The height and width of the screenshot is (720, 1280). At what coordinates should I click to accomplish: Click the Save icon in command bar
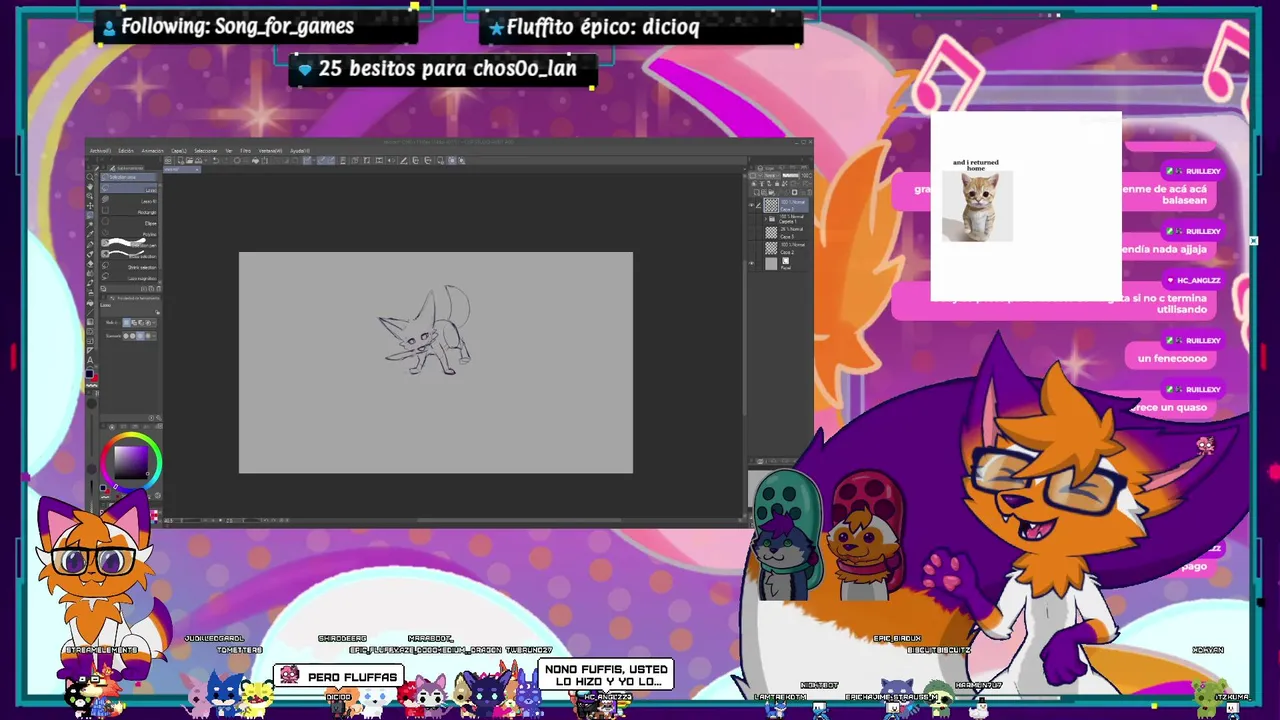coord(199,160)
